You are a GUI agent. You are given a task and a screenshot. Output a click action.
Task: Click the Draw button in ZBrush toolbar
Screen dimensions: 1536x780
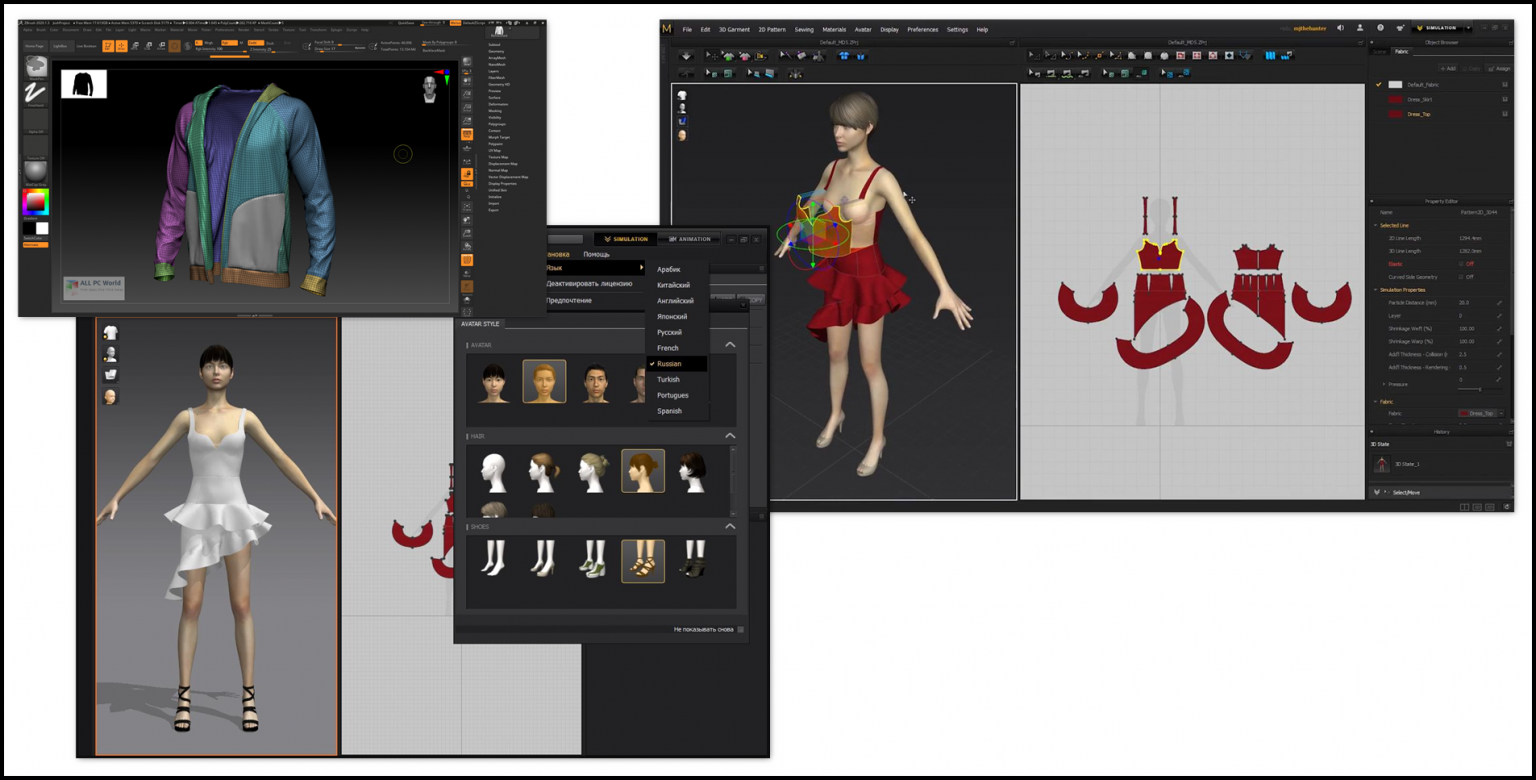coord(122,46)
